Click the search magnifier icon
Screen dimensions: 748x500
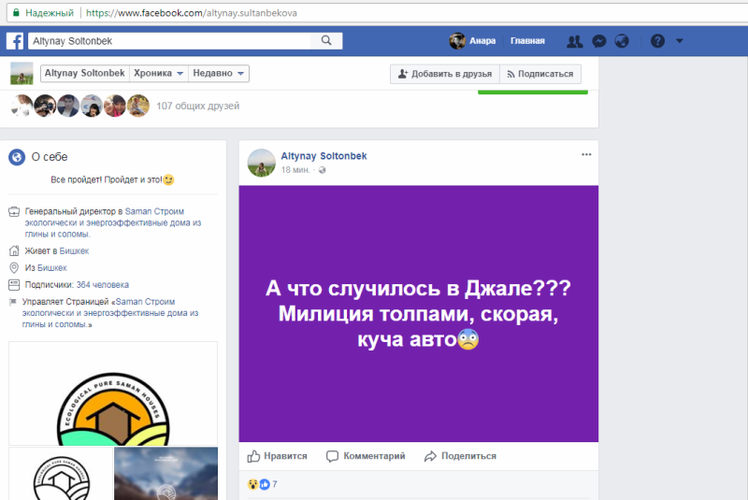[x=326, y=41]
